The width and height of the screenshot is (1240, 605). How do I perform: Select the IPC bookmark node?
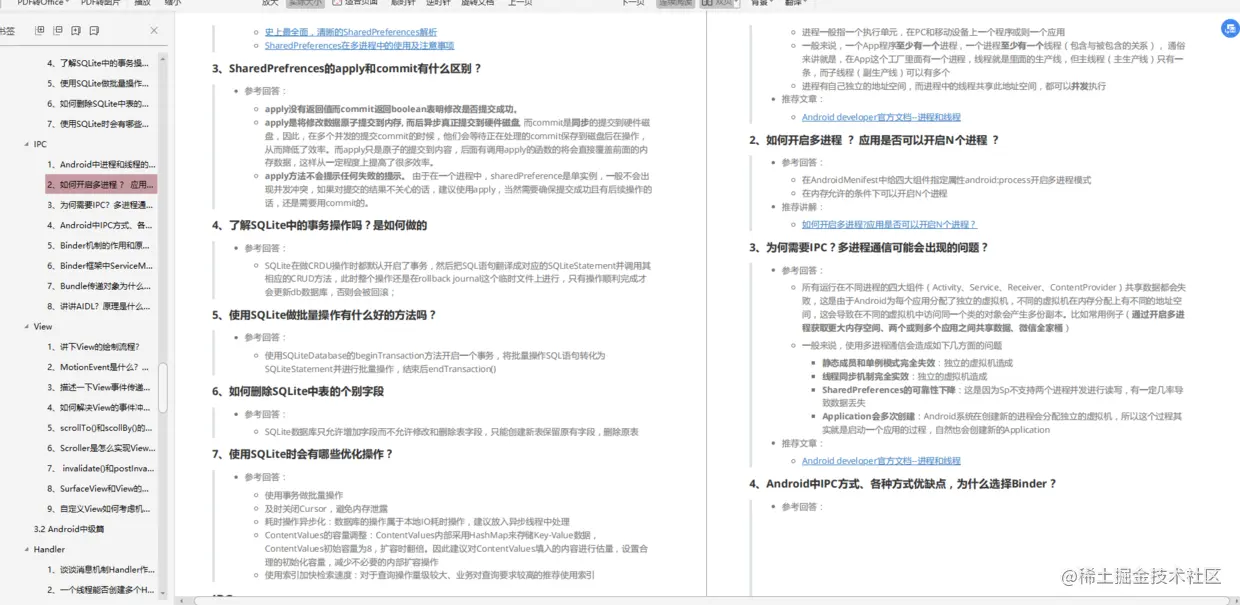tap(40, 144)
